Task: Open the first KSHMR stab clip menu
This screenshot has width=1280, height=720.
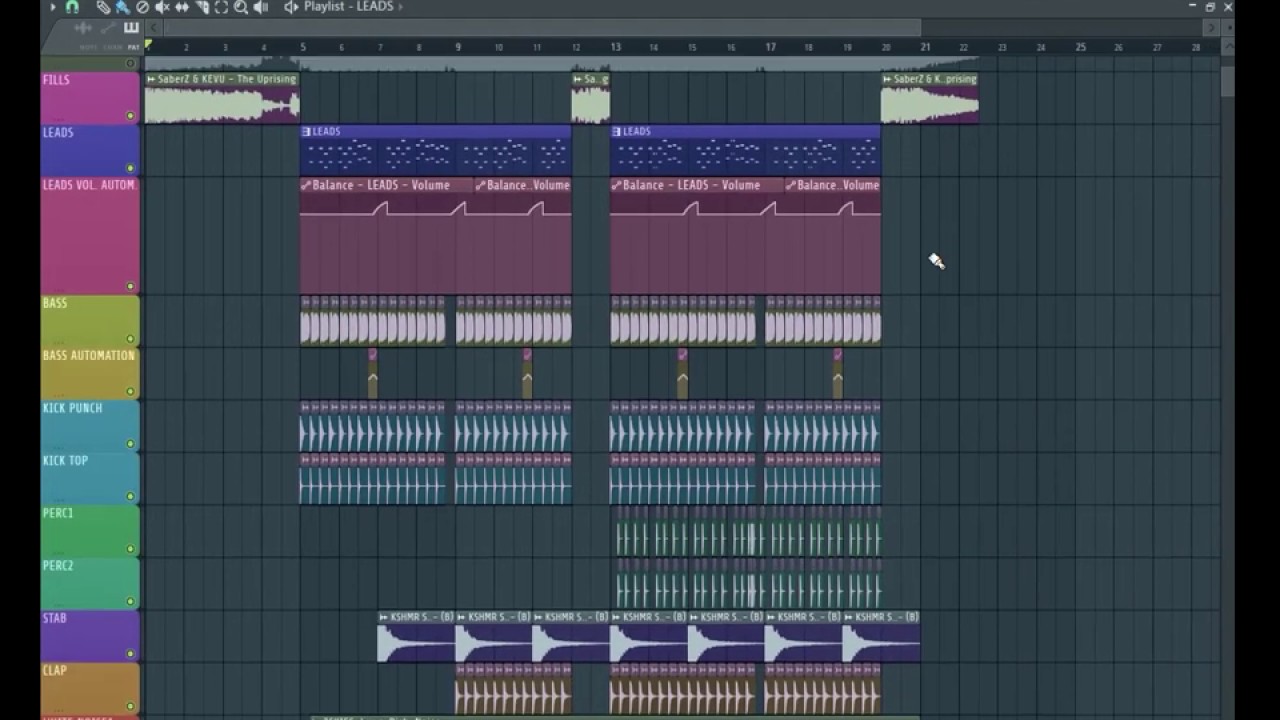Action: (x=384, y=617)
